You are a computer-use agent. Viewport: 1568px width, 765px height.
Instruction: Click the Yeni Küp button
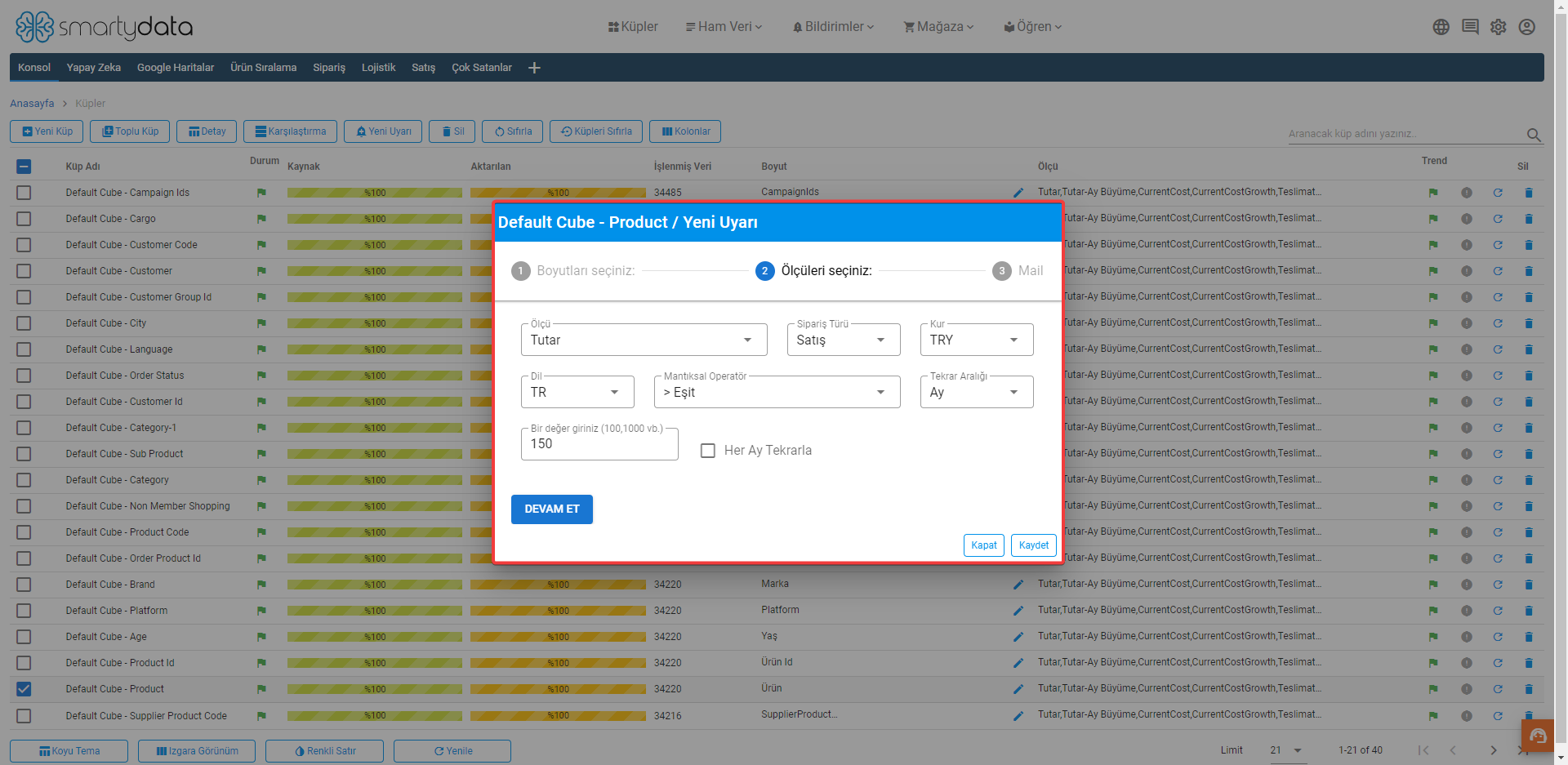coord(47,131)
